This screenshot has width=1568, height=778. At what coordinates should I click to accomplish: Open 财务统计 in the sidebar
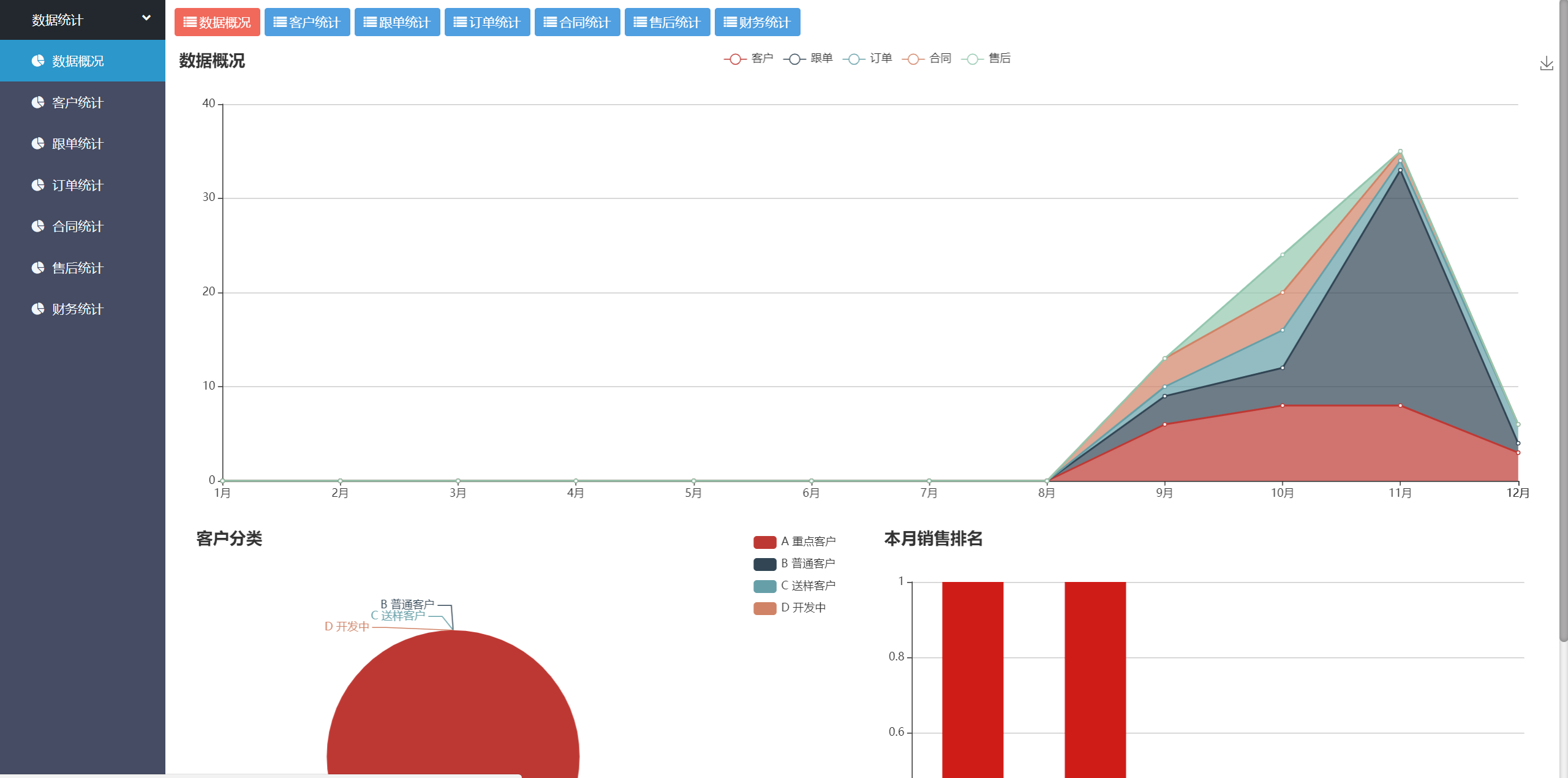tap(83, 309)
